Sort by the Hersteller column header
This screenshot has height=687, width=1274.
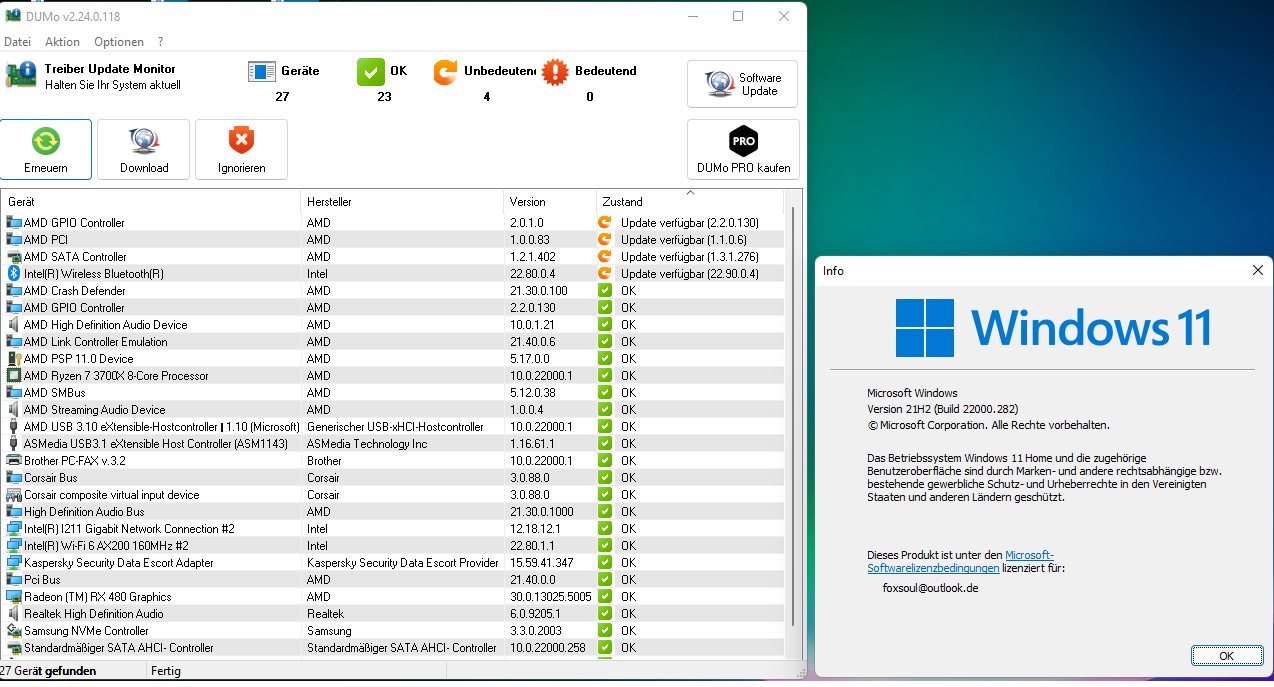(403, 201)
